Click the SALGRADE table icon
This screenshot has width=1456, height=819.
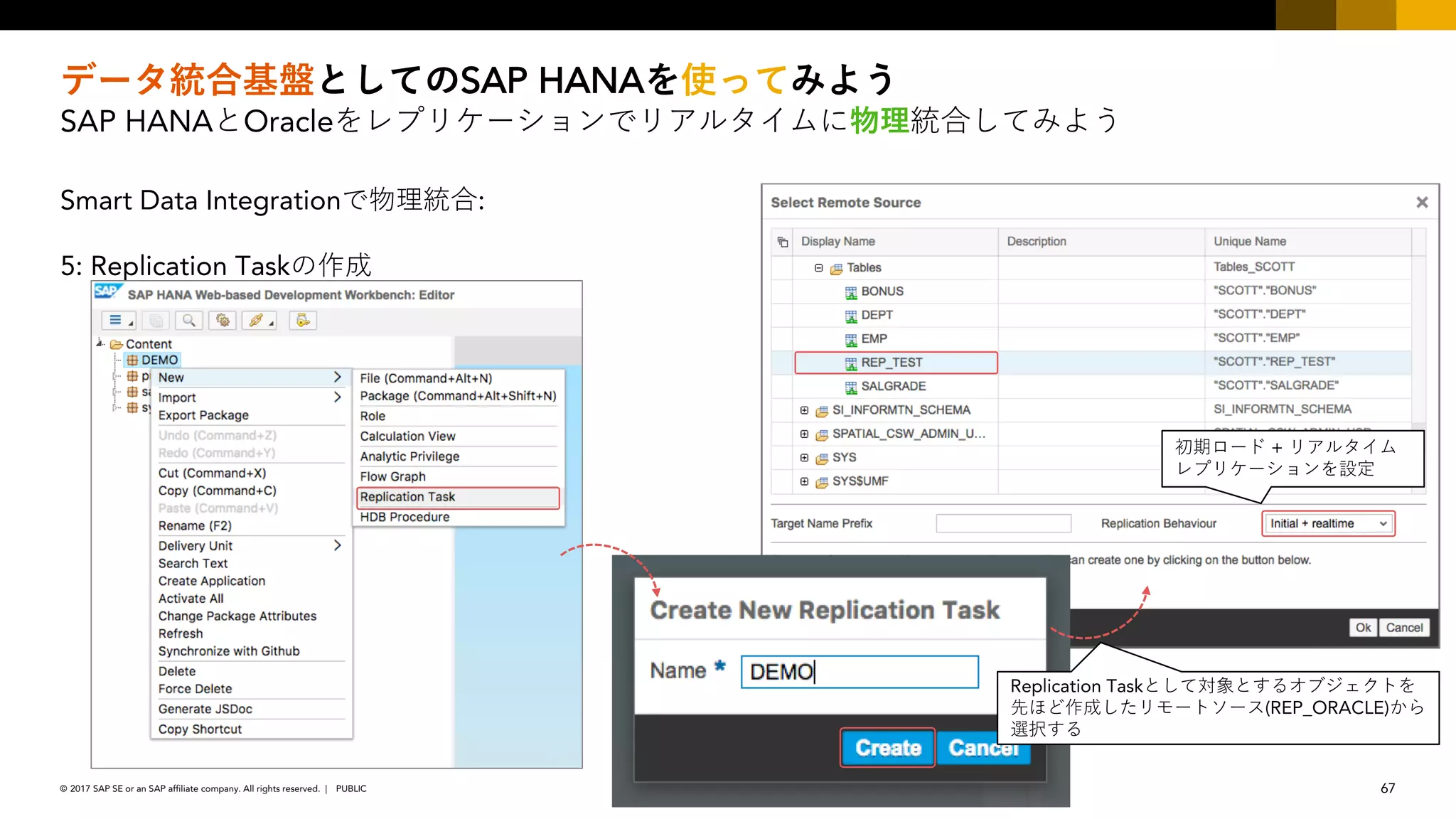pos(851,387)
